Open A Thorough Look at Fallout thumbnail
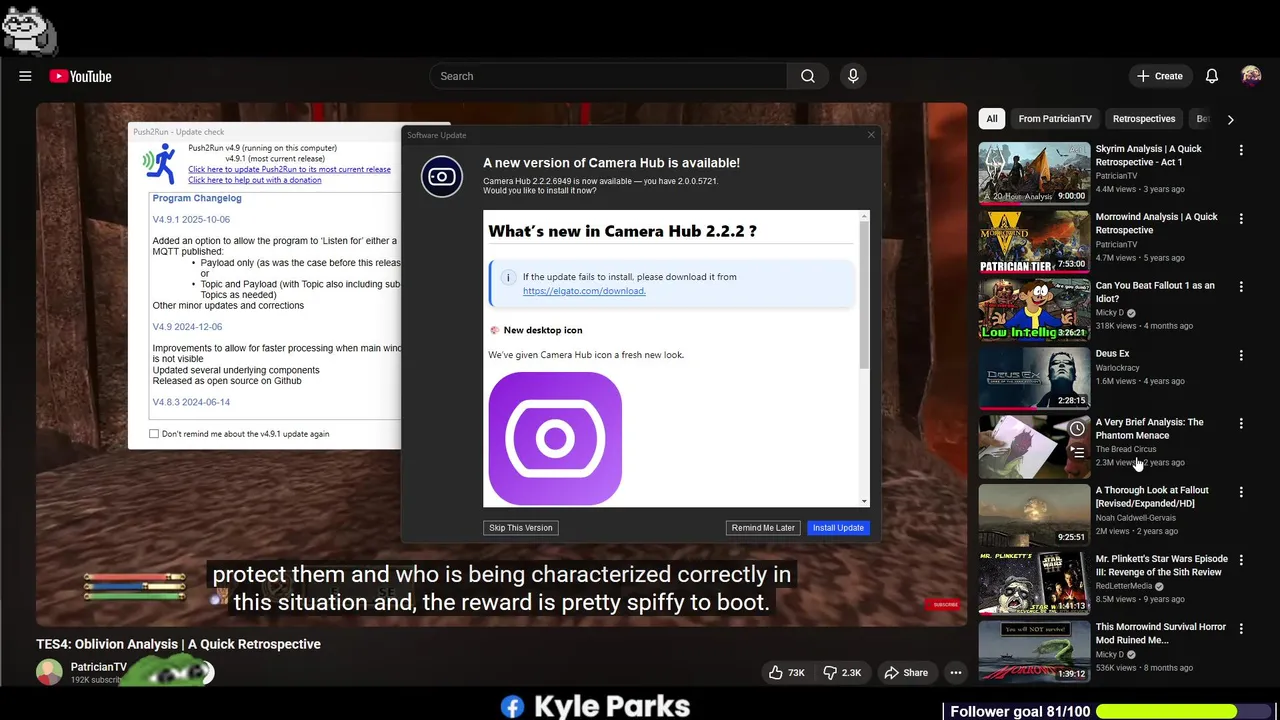This screenshot has height=720, width=1280. pos(1034,515)
